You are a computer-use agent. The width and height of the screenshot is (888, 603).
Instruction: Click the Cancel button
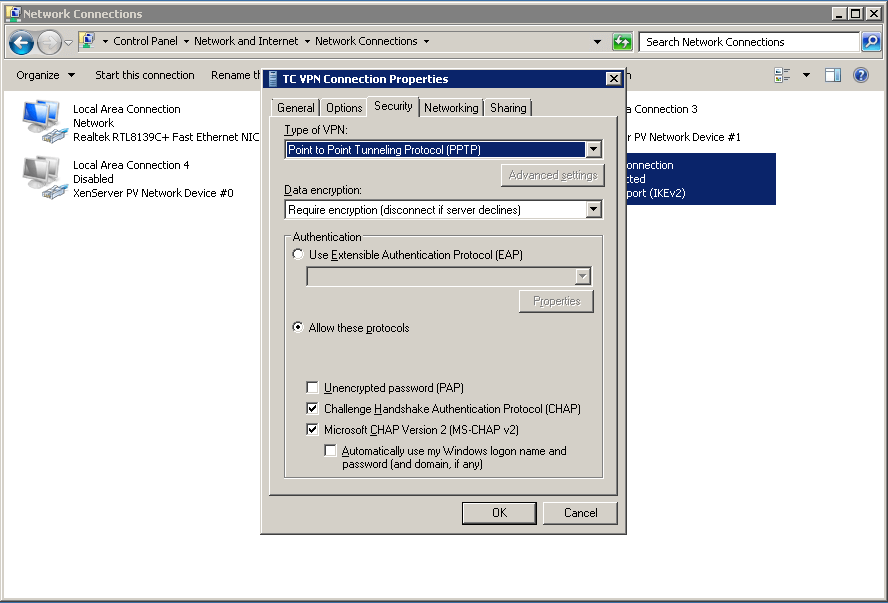580,513
